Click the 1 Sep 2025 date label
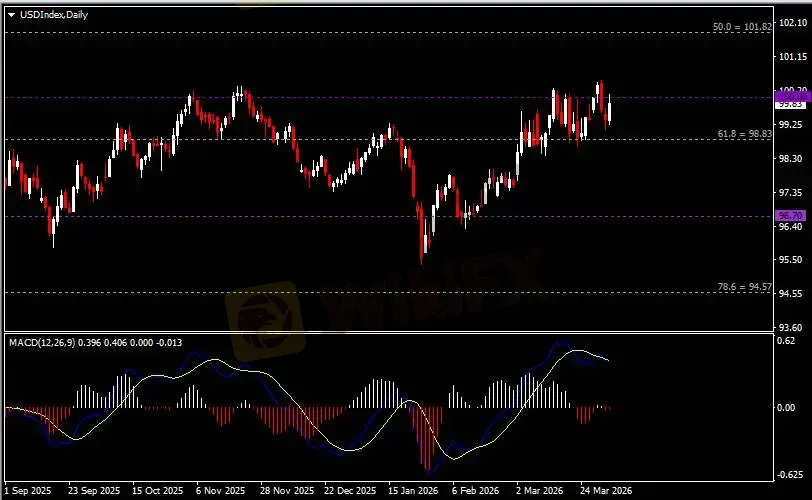 (28, 490)
